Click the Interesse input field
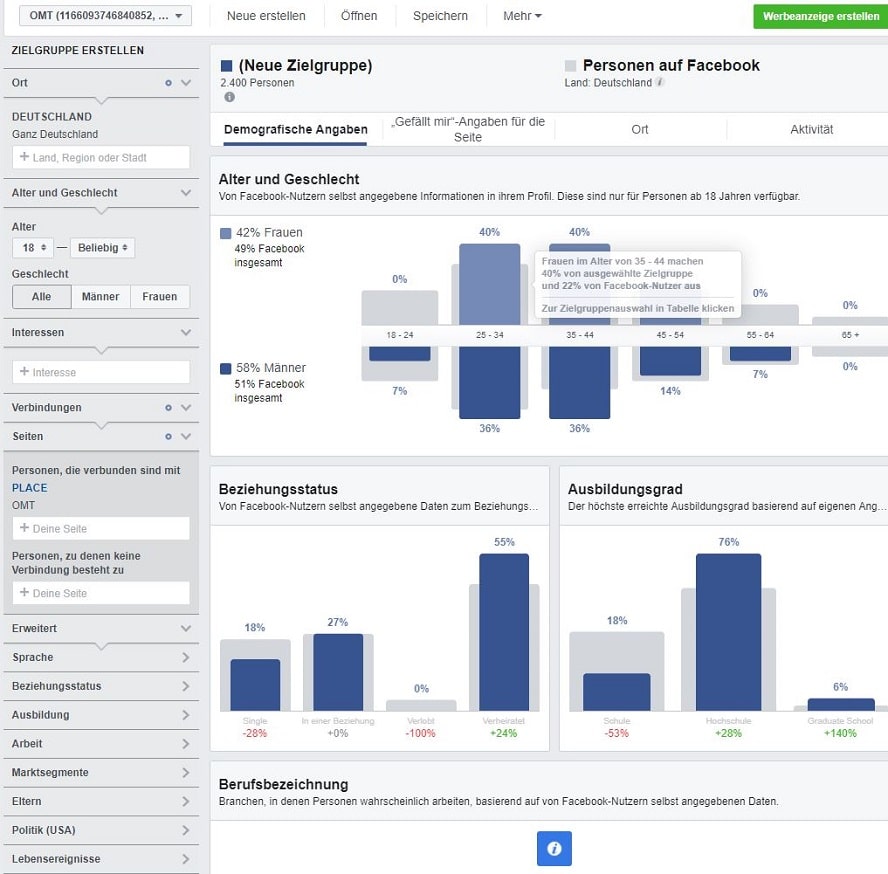Viewport: 888px width, 874px height. point(101,372)
